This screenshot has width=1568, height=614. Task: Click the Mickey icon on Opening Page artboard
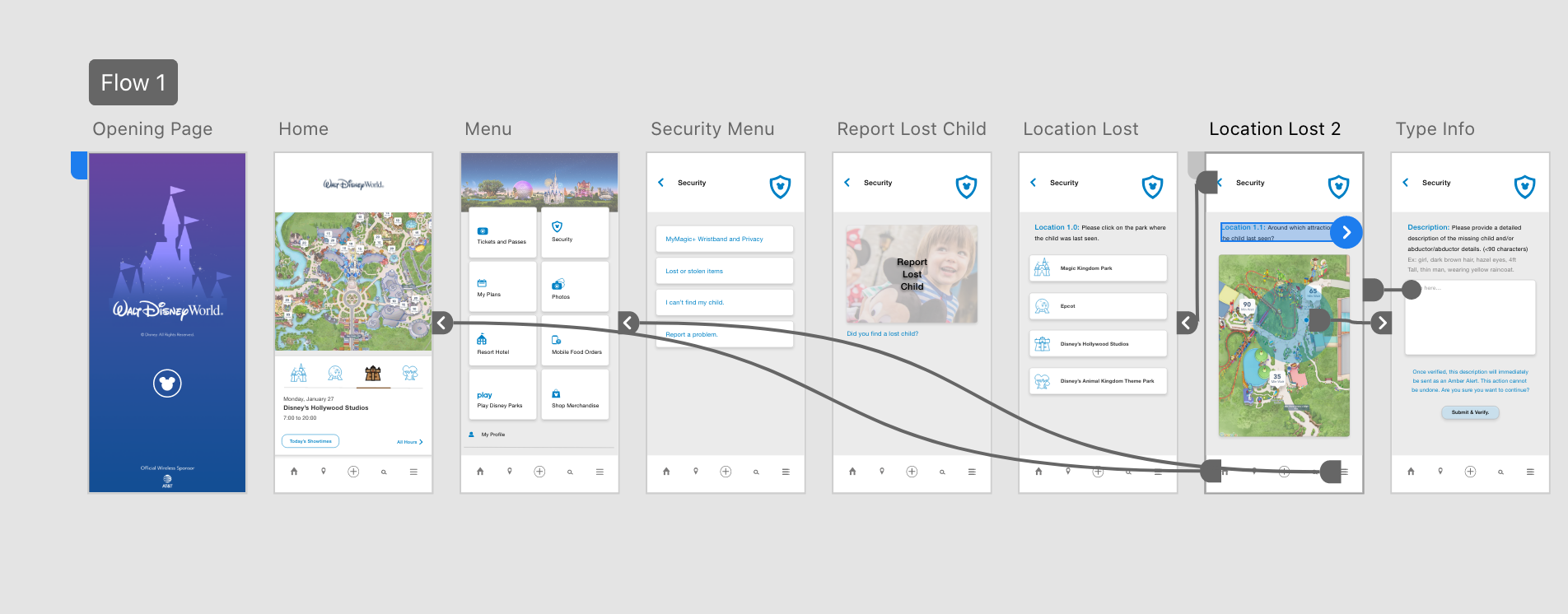point(167,383)
